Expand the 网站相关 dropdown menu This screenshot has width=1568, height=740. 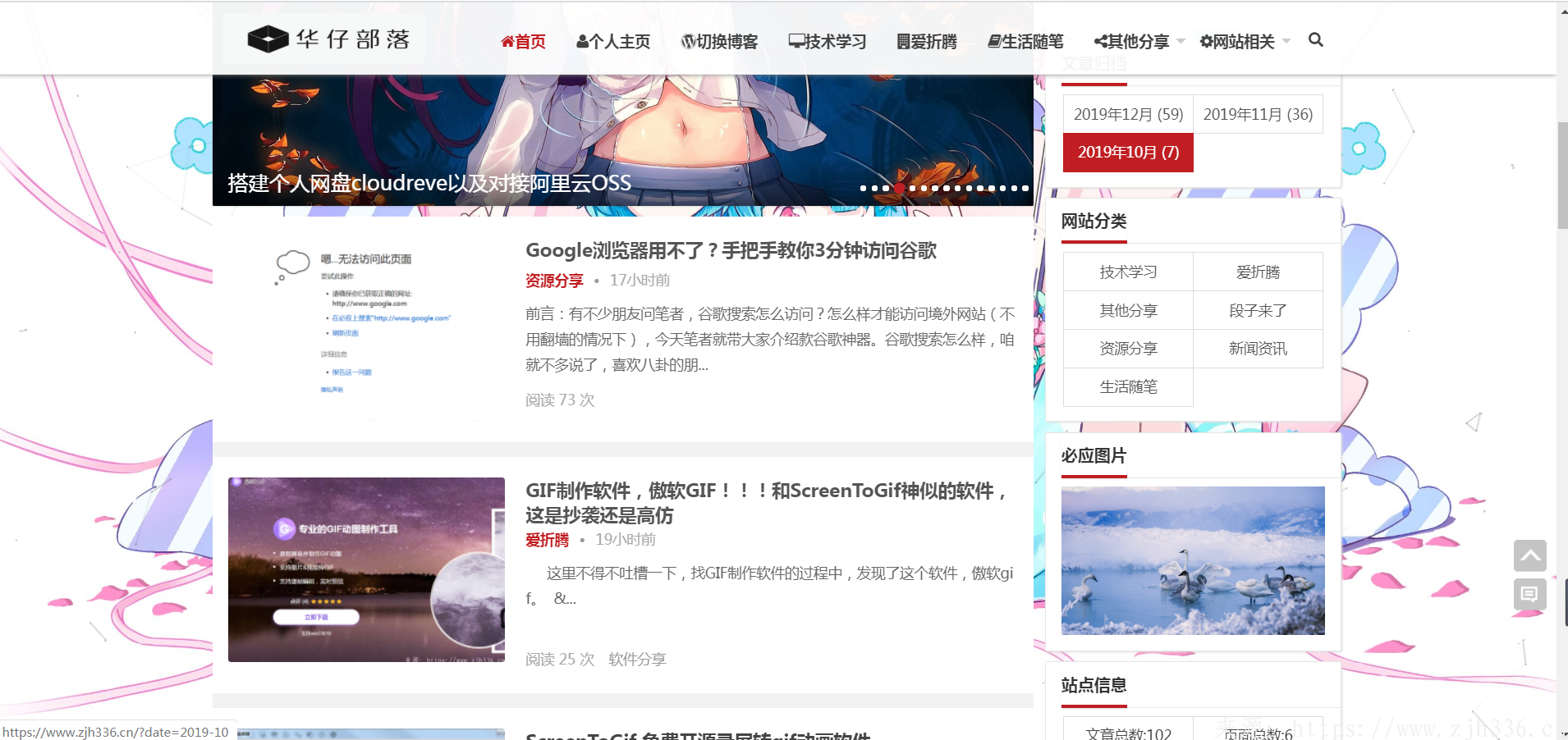pos(1245,42)
